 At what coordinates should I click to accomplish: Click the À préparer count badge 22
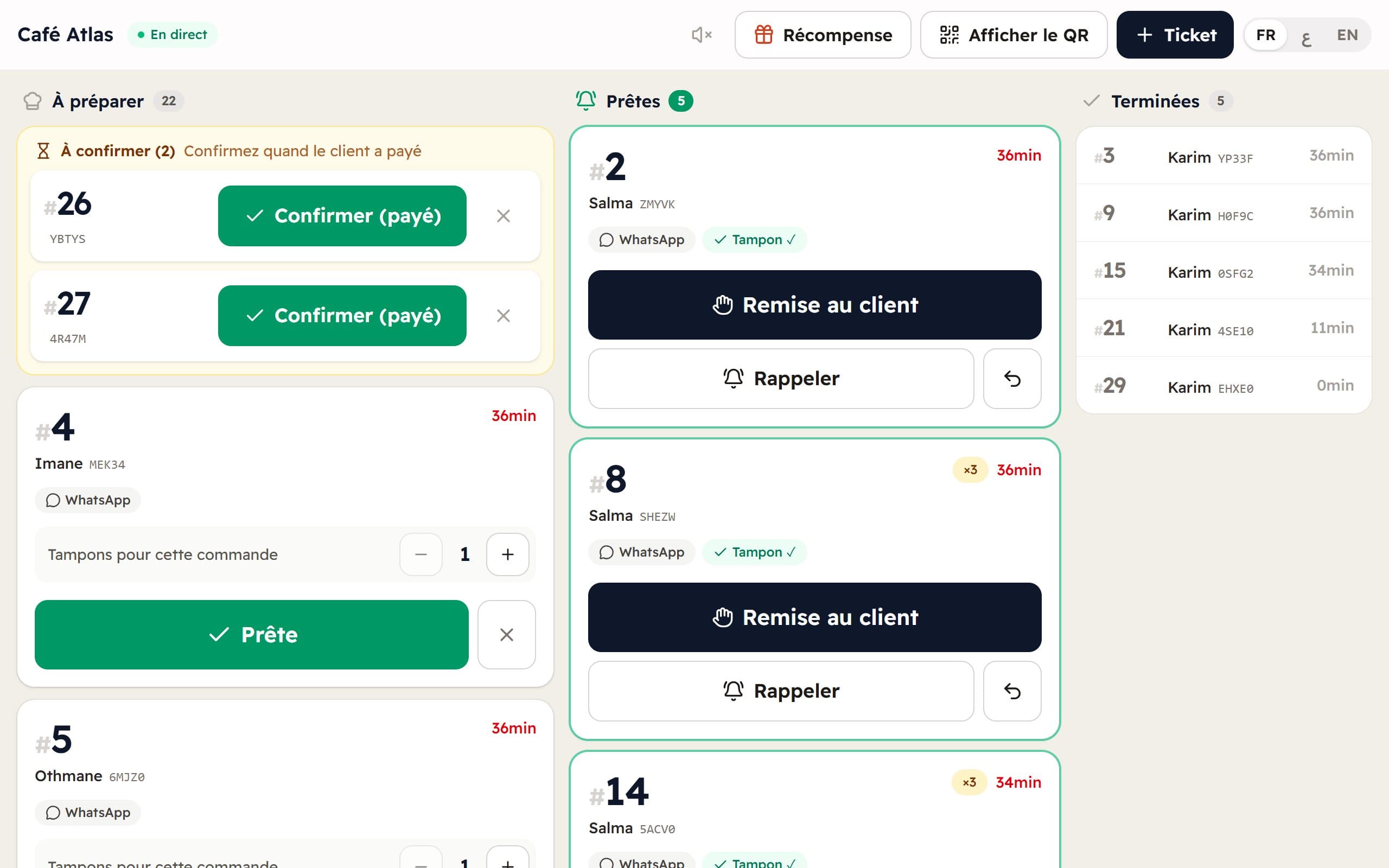point(168,101)
